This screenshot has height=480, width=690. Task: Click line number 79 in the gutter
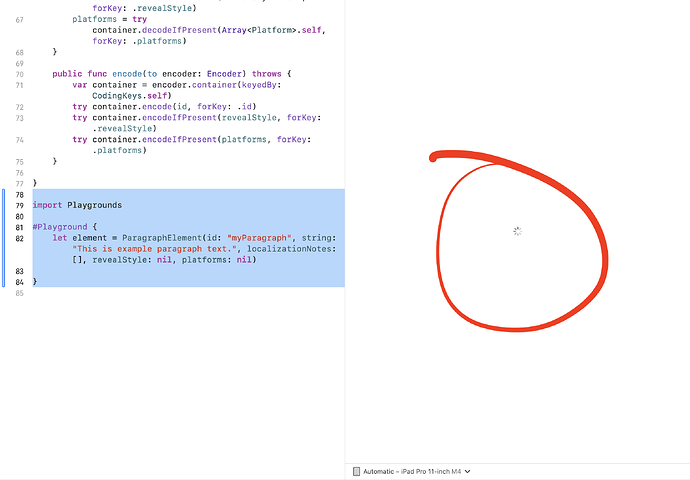[19, 205]
